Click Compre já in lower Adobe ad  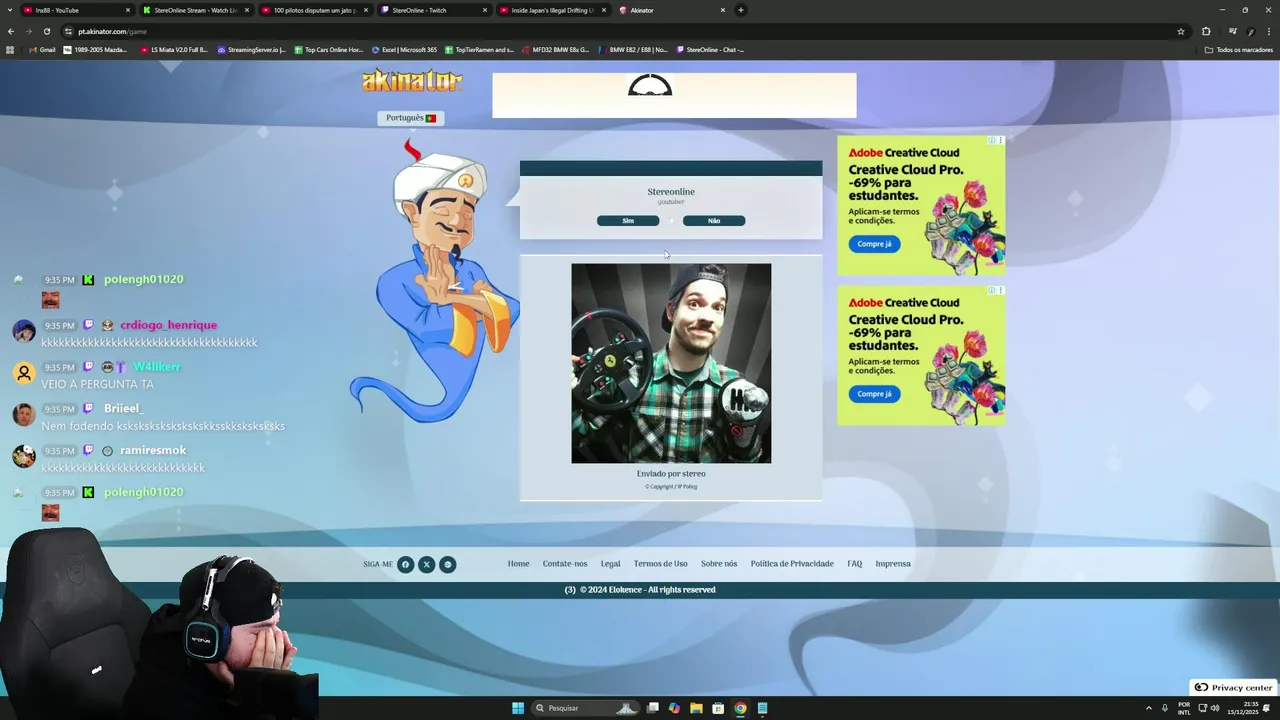point(874,394)
